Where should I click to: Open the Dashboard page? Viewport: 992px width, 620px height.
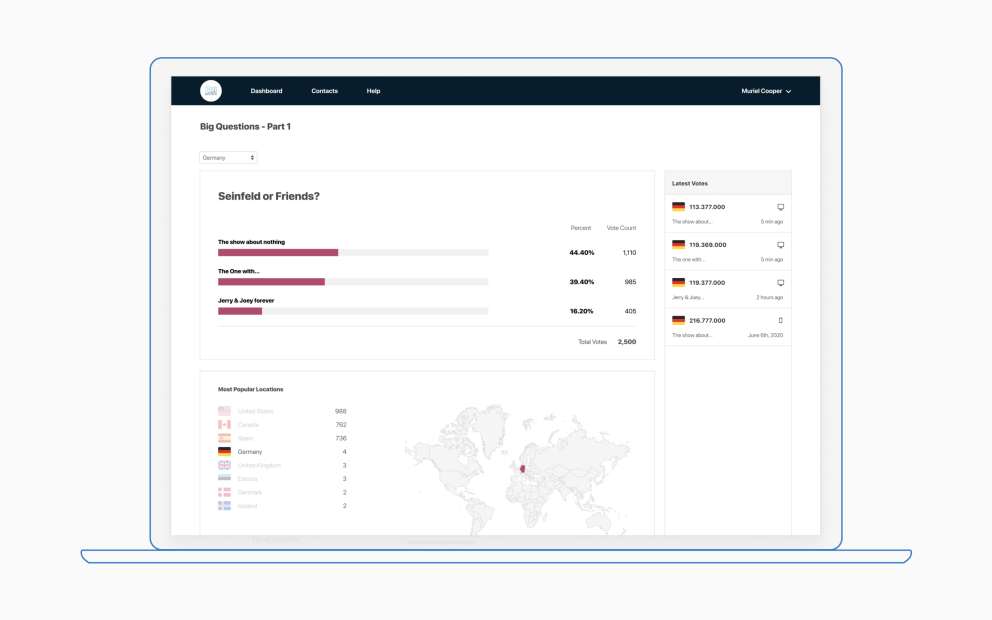(266, 91)
